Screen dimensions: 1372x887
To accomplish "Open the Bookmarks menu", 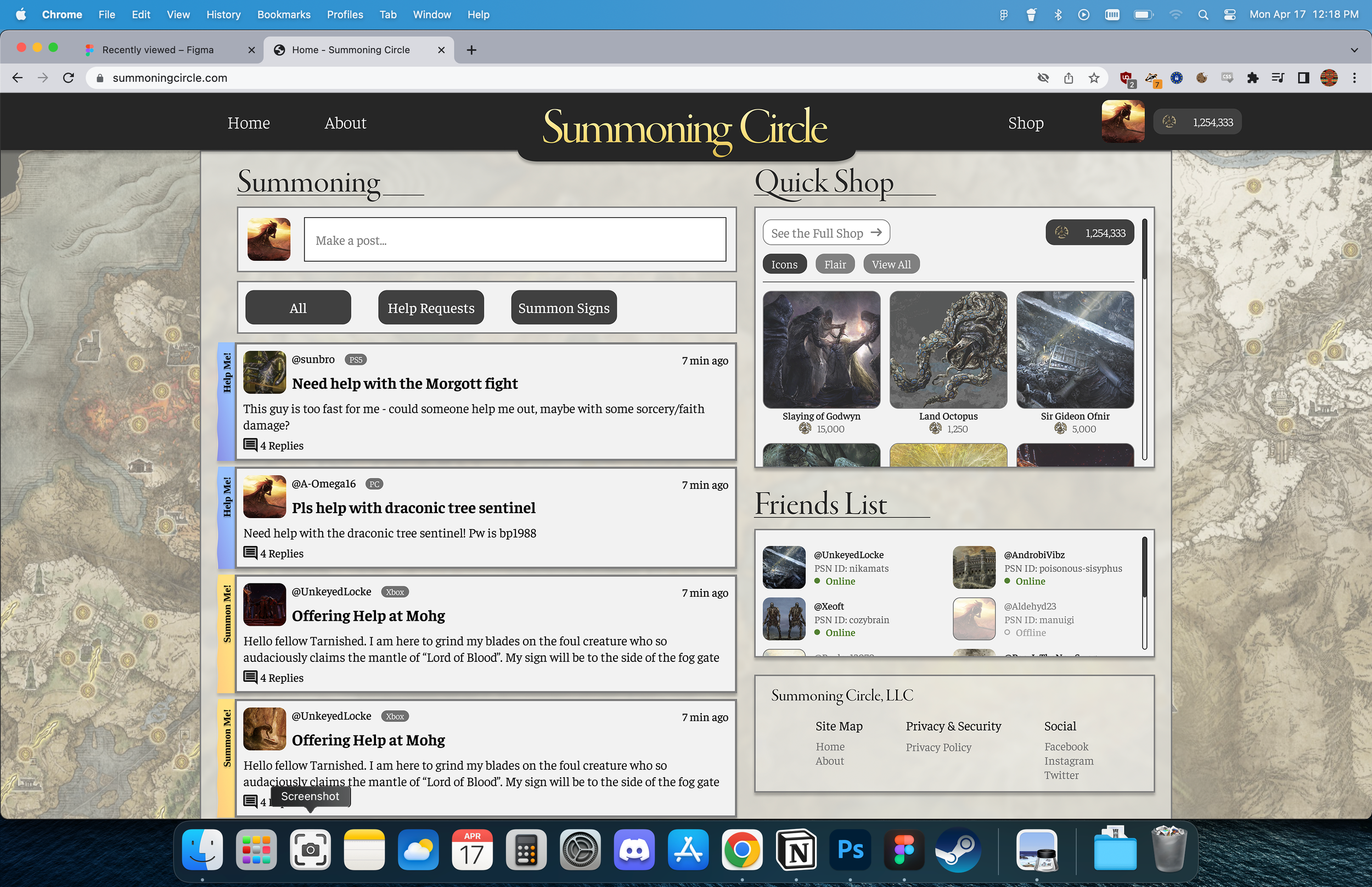I will [283, 15].
